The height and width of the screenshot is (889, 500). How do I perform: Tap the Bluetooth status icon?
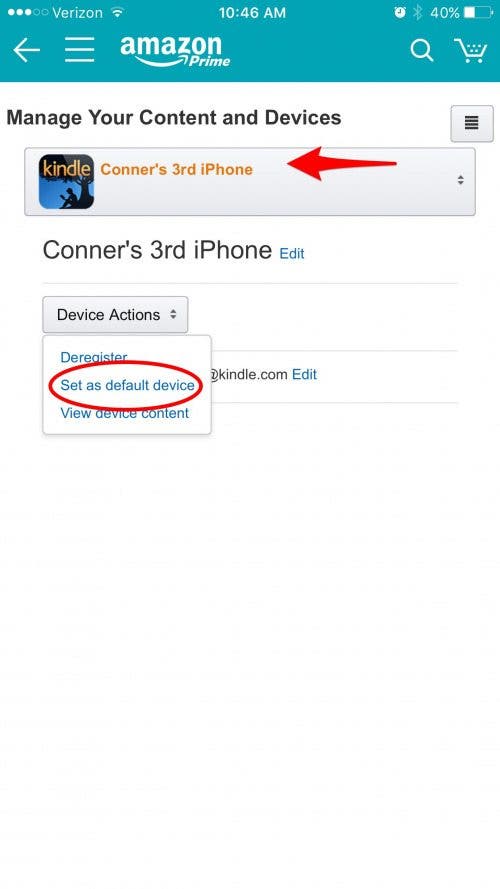418,12
